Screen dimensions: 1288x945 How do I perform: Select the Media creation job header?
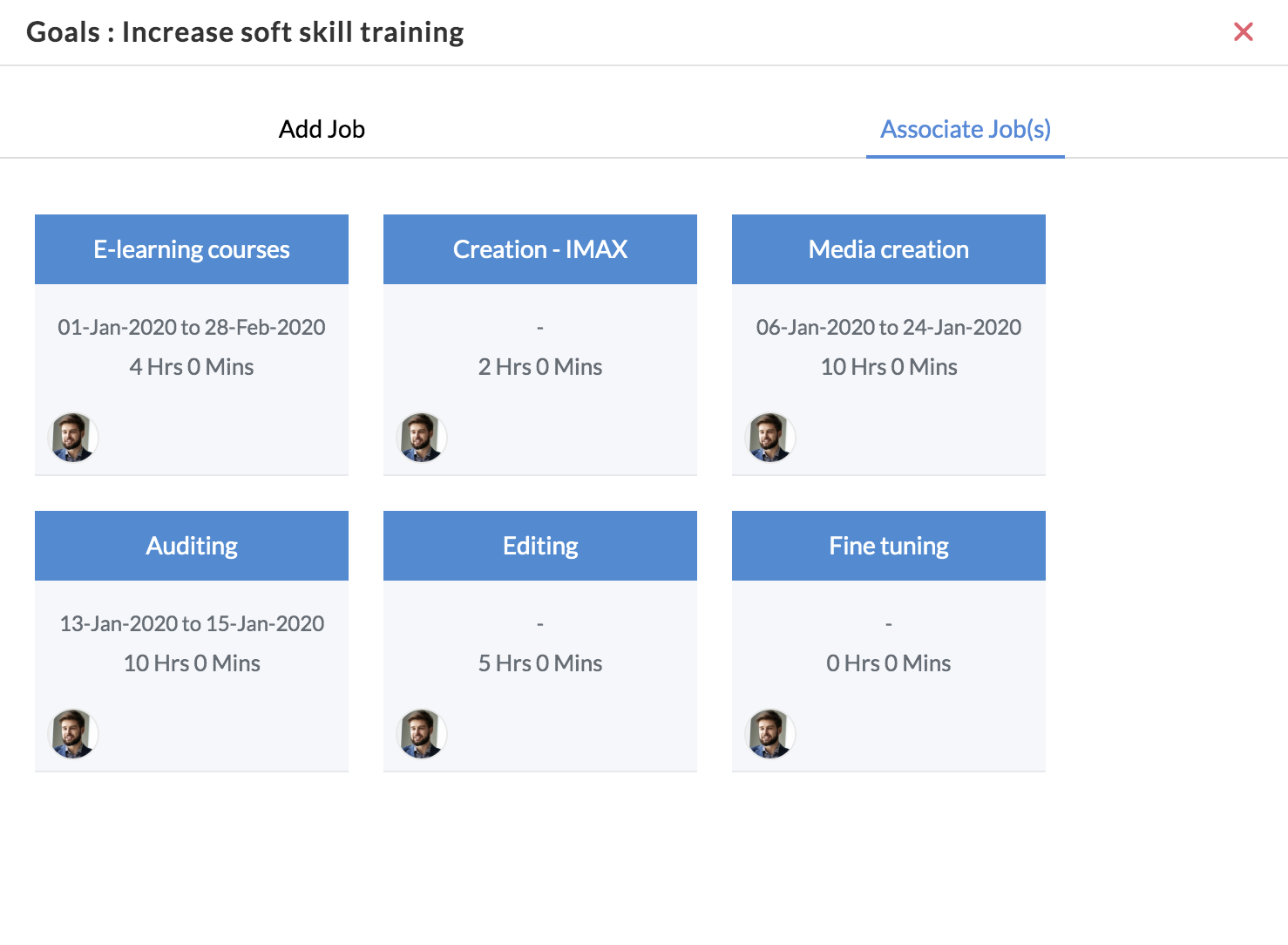tap(889, 249)
